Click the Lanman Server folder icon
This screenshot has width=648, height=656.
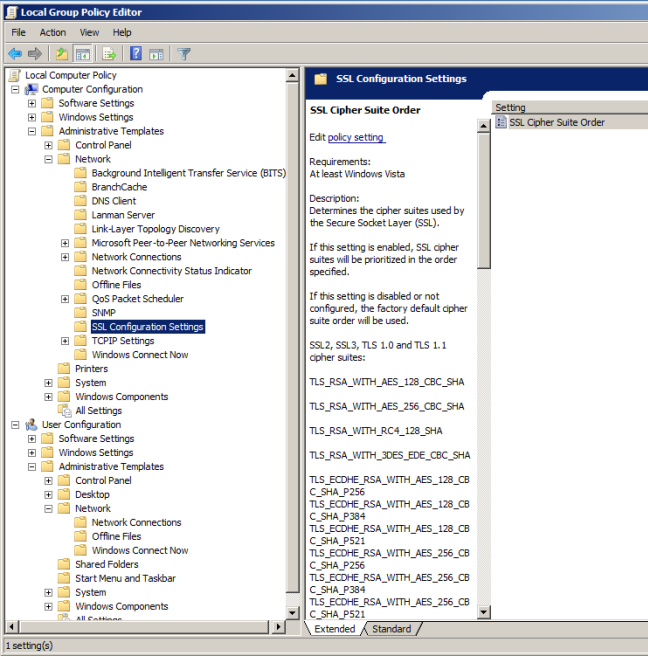point(80,215)
